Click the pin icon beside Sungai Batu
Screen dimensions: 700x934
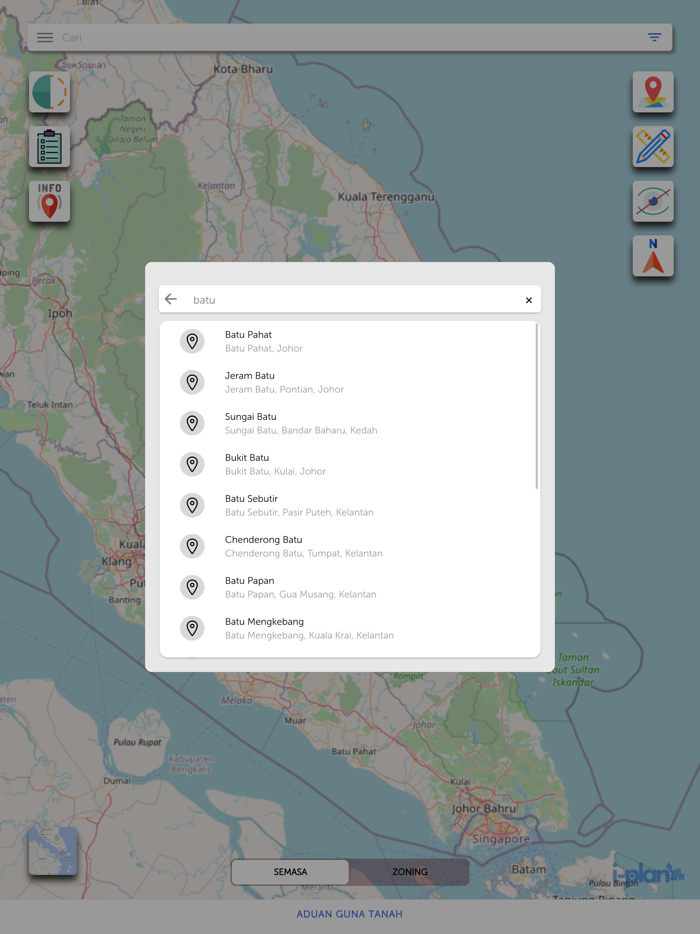(x=192, y=424)
